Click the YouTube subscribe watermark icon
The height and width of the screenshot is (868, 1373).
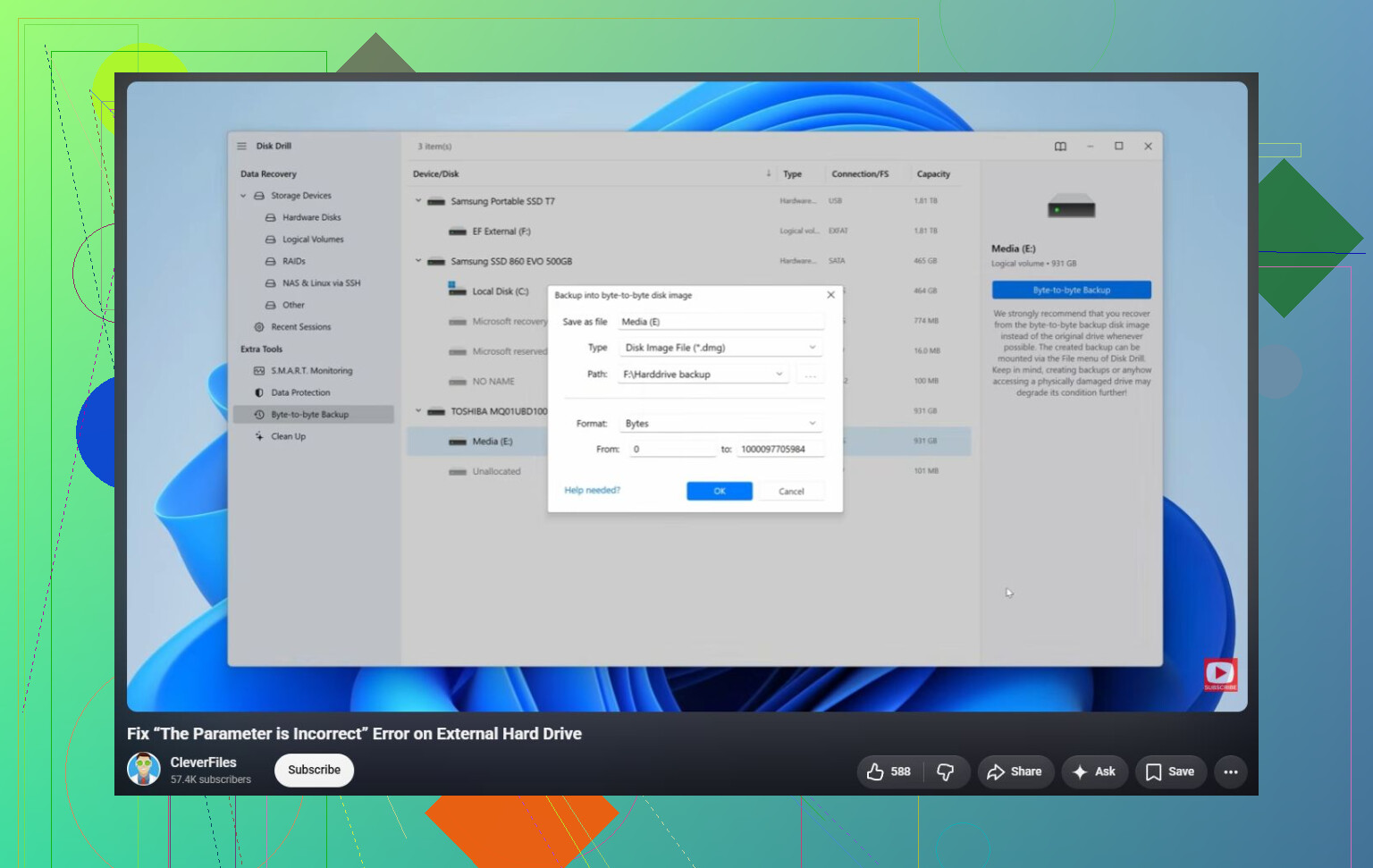[x=1220, y=675]
